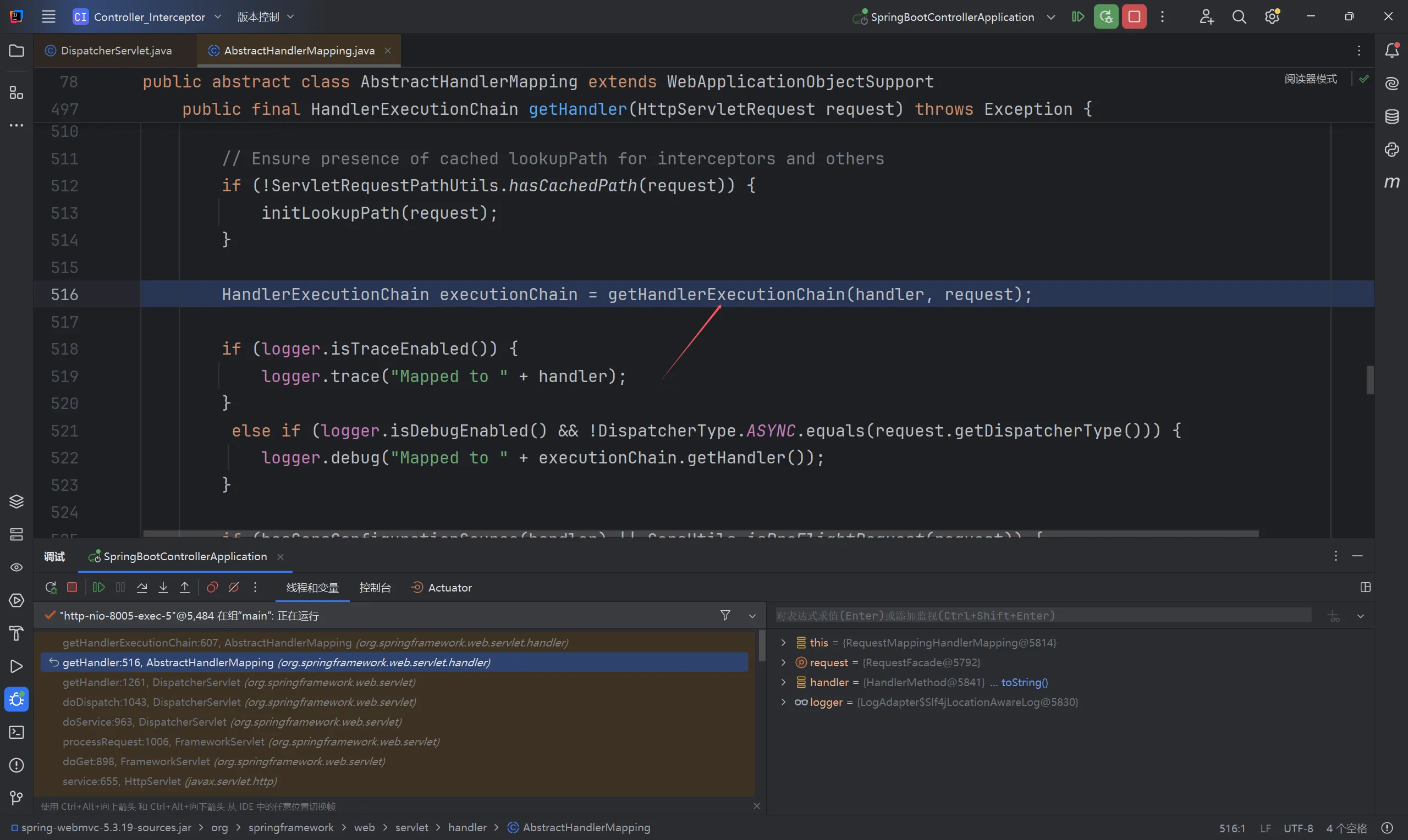Open the Build hammer tool window
The height and width of the screenshot is (840, 1408).
16,633
